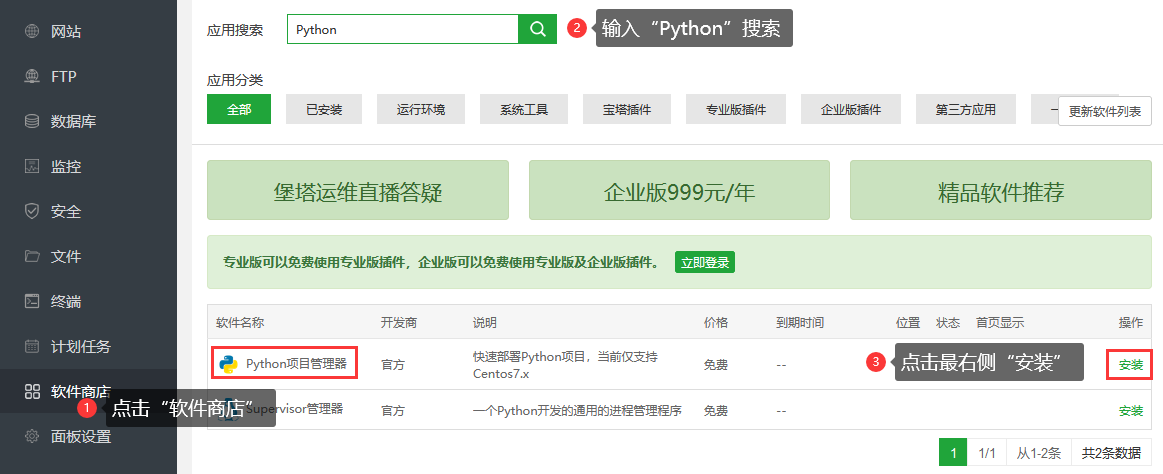Click the scheduled tasks calendar icon
The height and width of the screenshot is (474, 1163).
click(32, 347)
